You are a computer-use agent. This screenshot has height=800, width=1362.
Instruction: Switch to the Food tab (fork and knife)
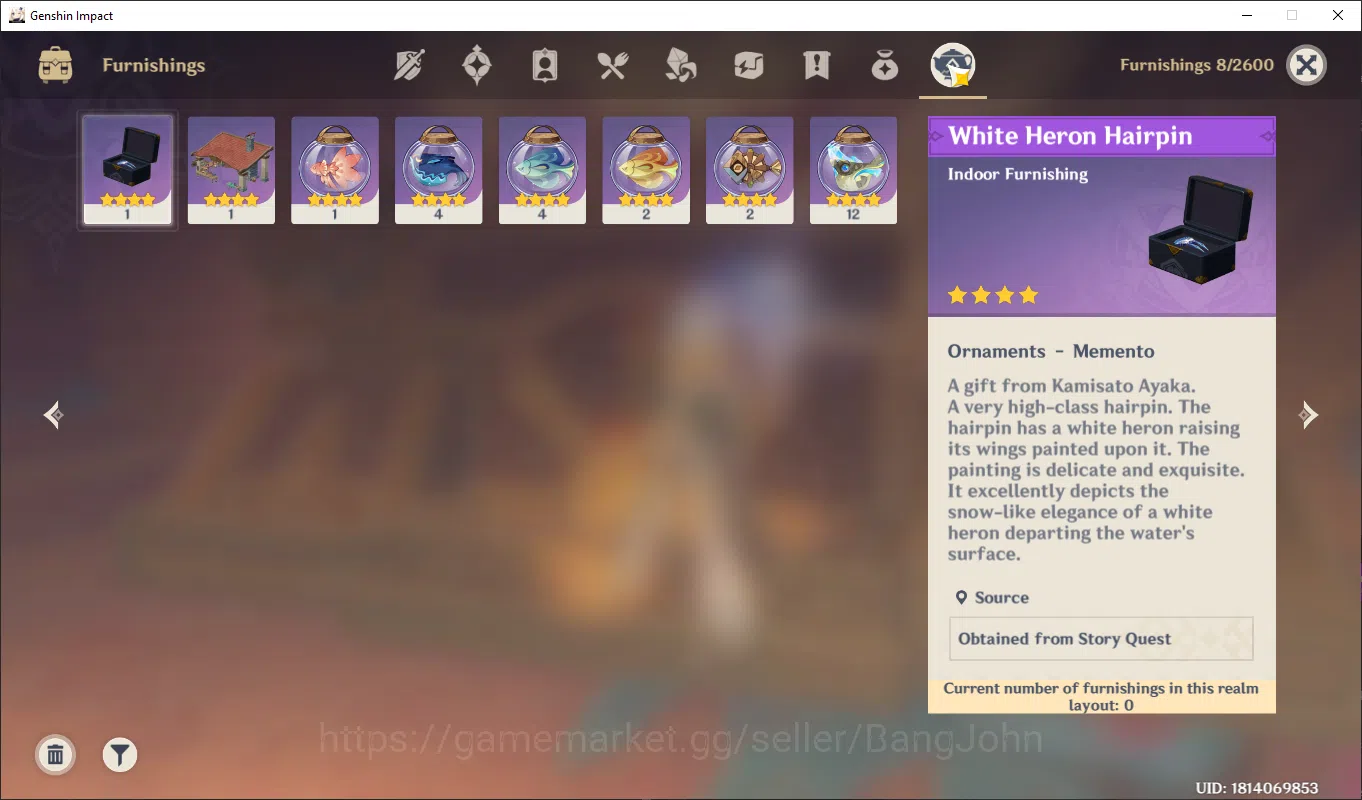(x=612, y=66)
